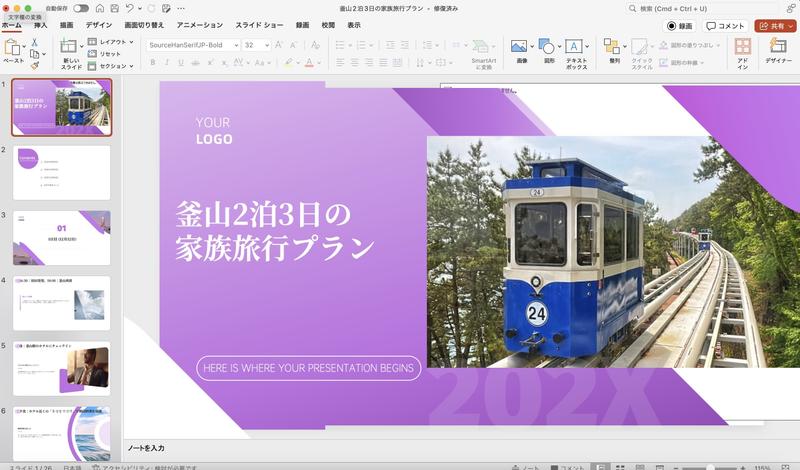Image resolution: width=800 pixels, height=470 pixels.
Task: Click the save icon in title bar
Action: (x=114, y=8)
